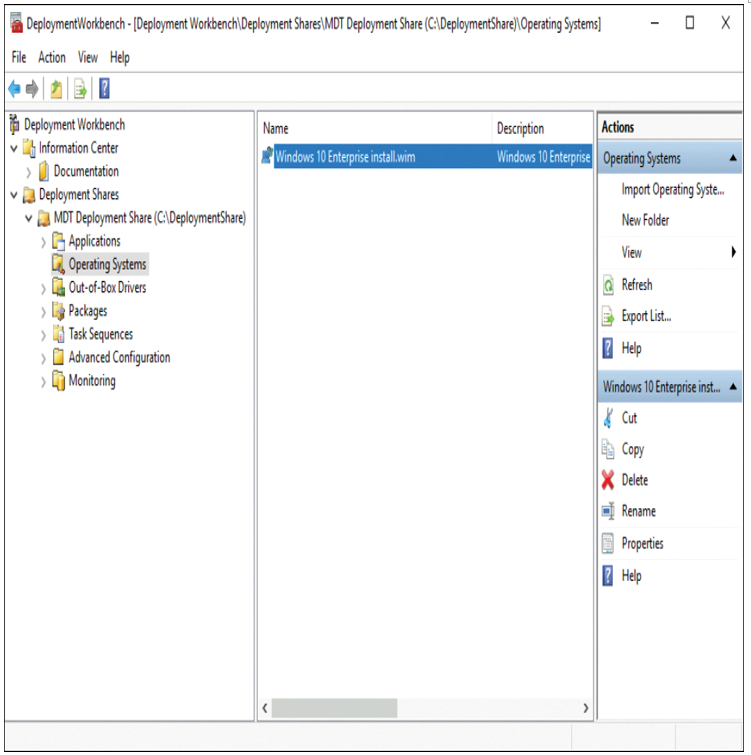
Task: Click the Deployment Workbench root node icon
Action: coord(15,124)
